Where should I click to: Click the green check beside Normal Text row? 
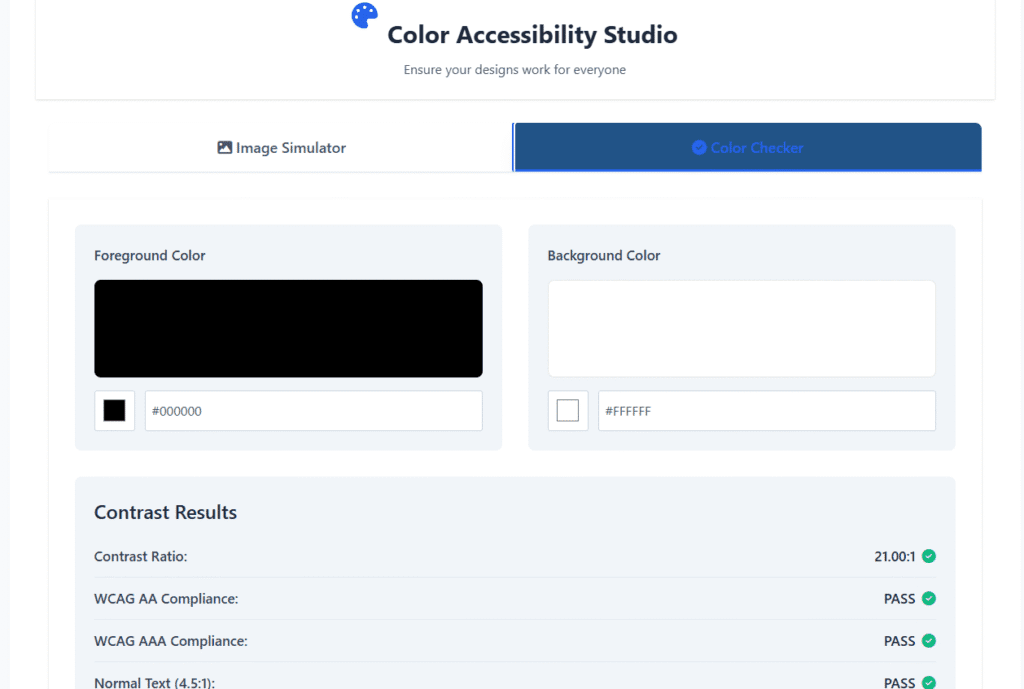(929, 683)
